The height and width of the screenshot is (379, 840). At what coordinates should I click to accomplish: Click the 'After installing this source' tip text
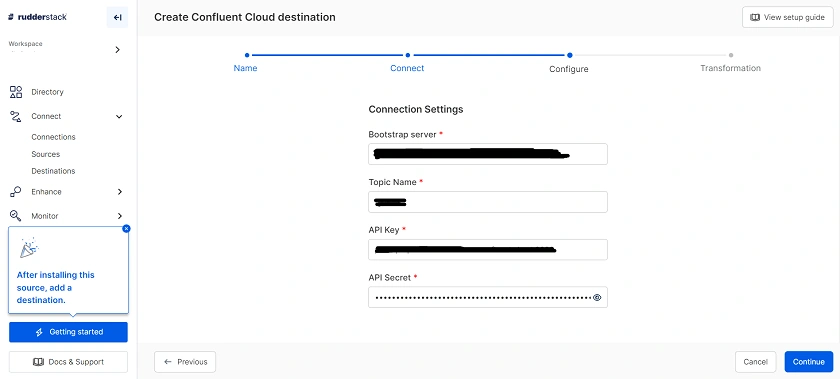pos(56,287)
